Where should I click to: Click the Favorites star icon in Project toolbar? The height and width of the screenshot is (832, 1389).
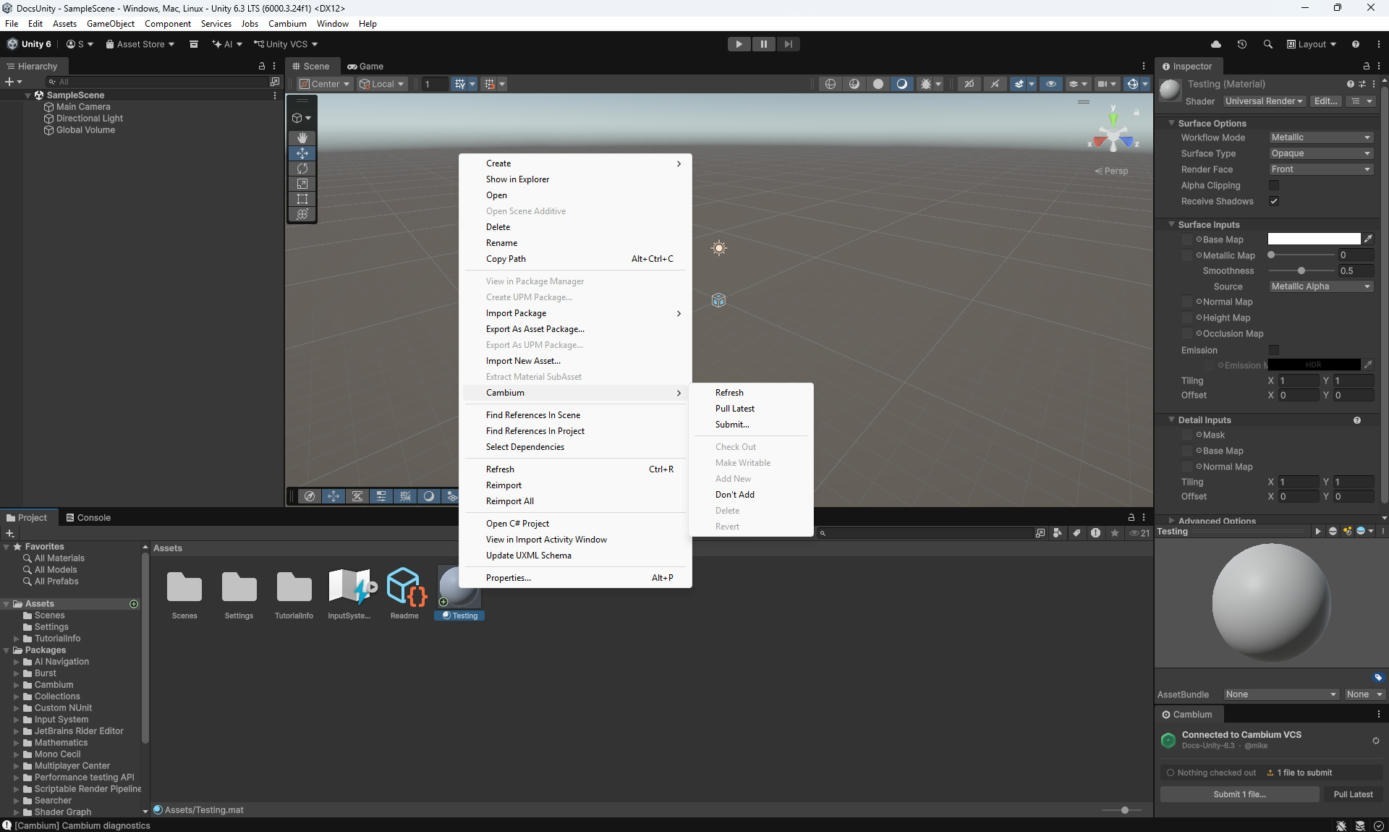tap(1114, 533)
